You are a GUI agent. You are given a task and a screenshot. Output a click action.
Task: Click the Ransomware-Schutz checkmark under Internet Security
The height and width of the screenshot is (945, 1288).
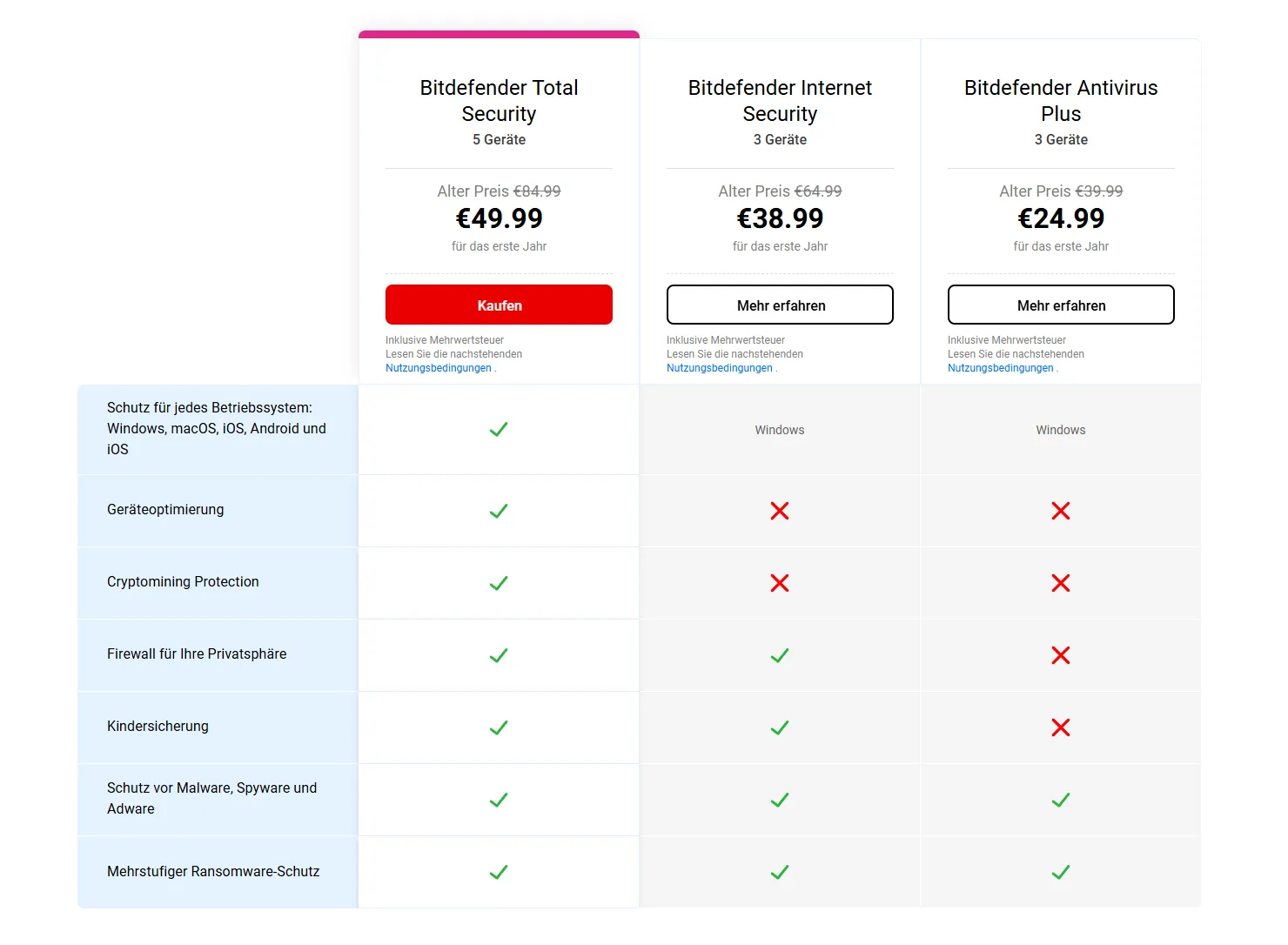(x=780, y=872)
